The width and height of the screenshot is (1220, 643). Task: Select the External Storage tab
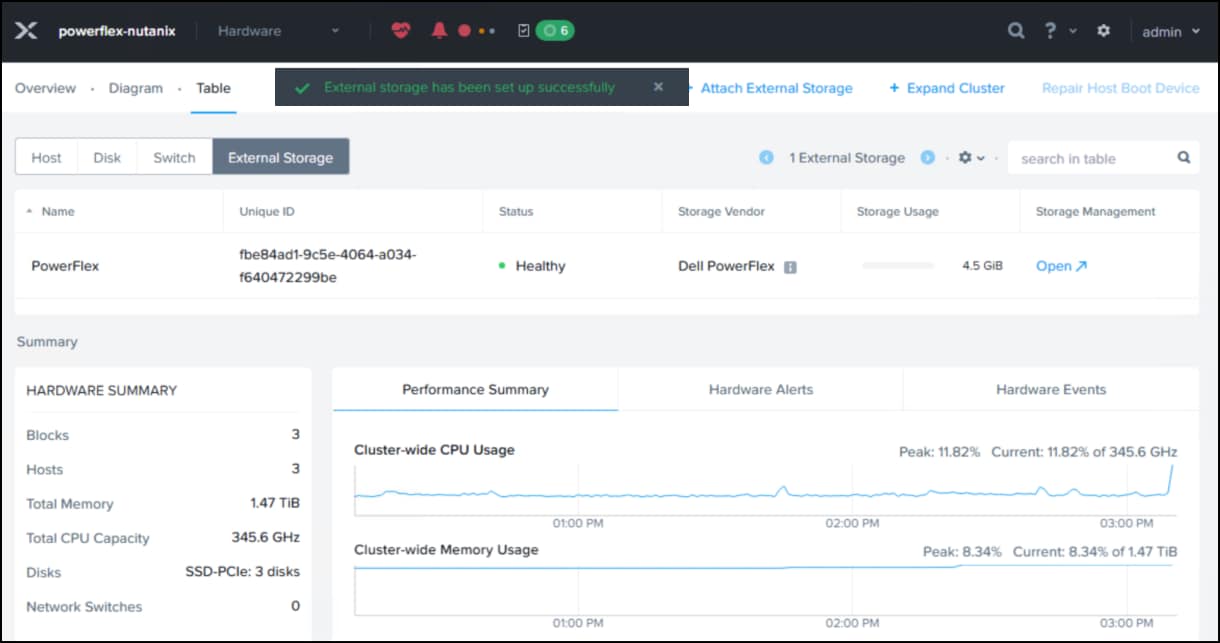tap(281, 157)
